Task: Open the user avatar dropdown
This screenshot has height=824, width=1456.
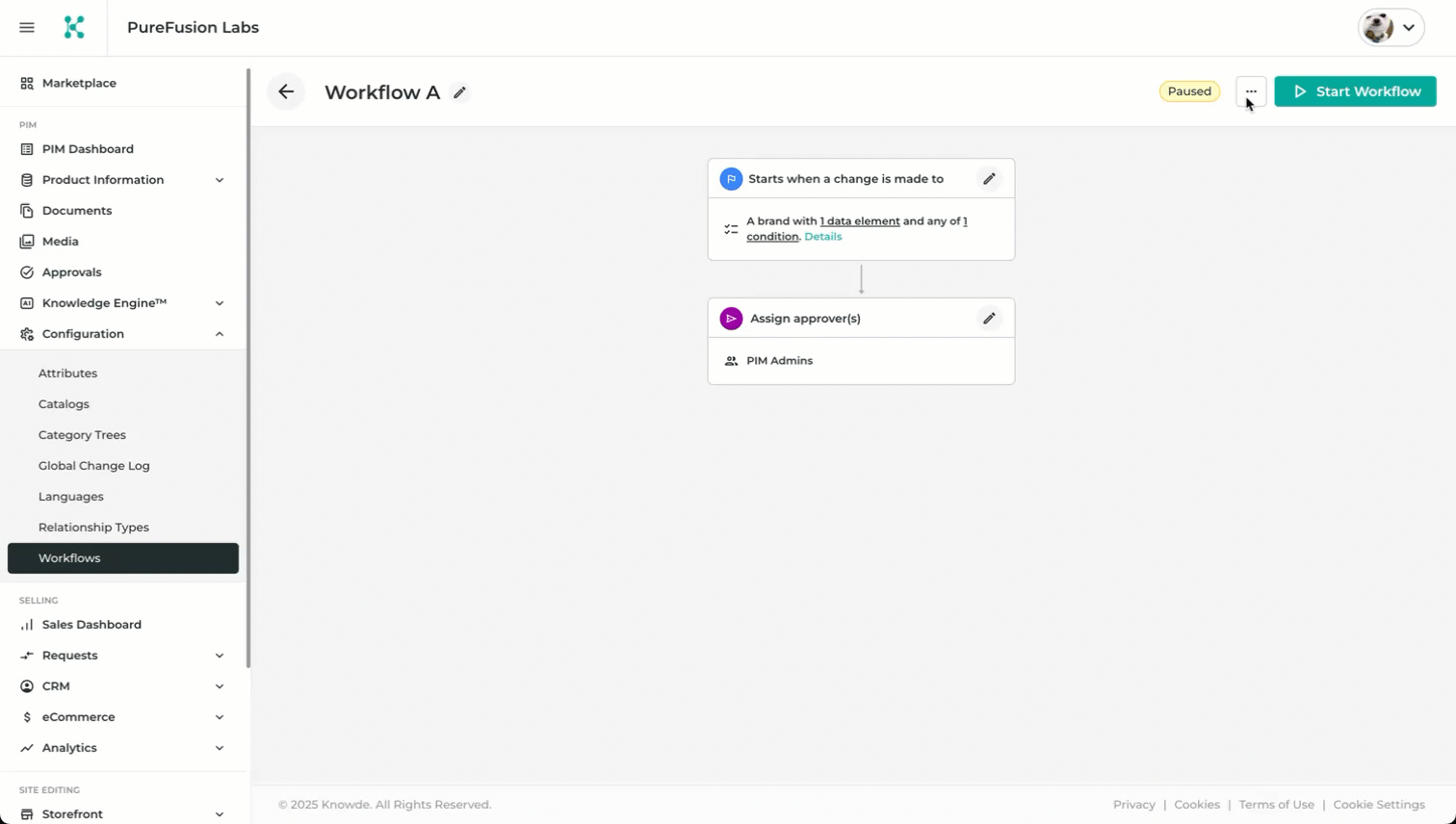Action: [1391, 28]
